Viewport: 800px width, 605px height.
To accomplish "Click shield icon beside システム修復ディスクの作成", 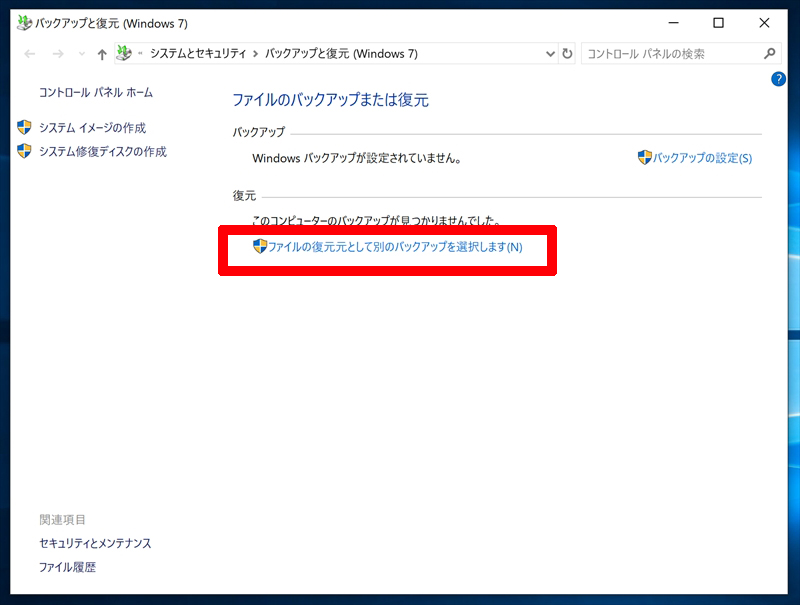I will tap(24, 151).
